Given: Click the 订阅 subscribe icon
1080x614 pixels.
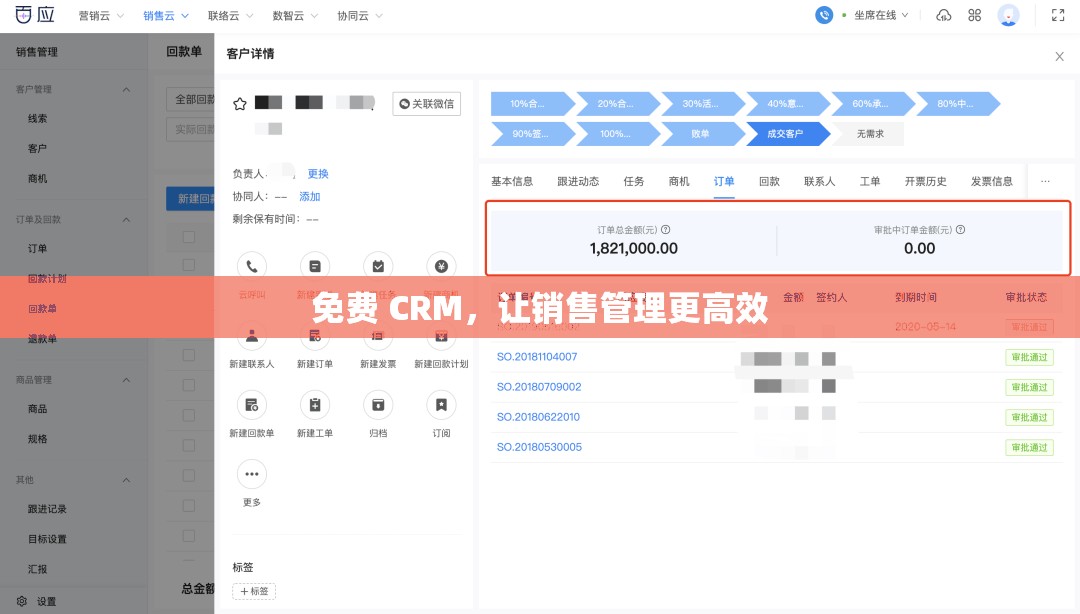Looking at the screenshot, I should (x=441, y=404).
